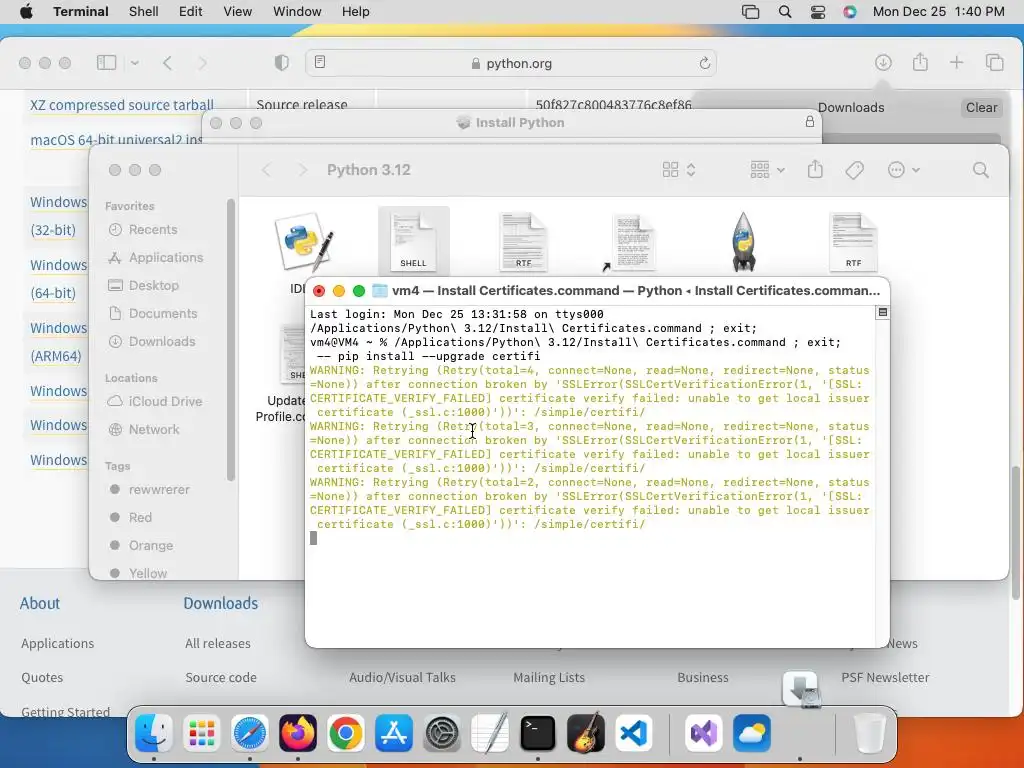The image size is (1024, 768).
Task: Select the SHELL file icon in Finder
Action: click(413, 240)
